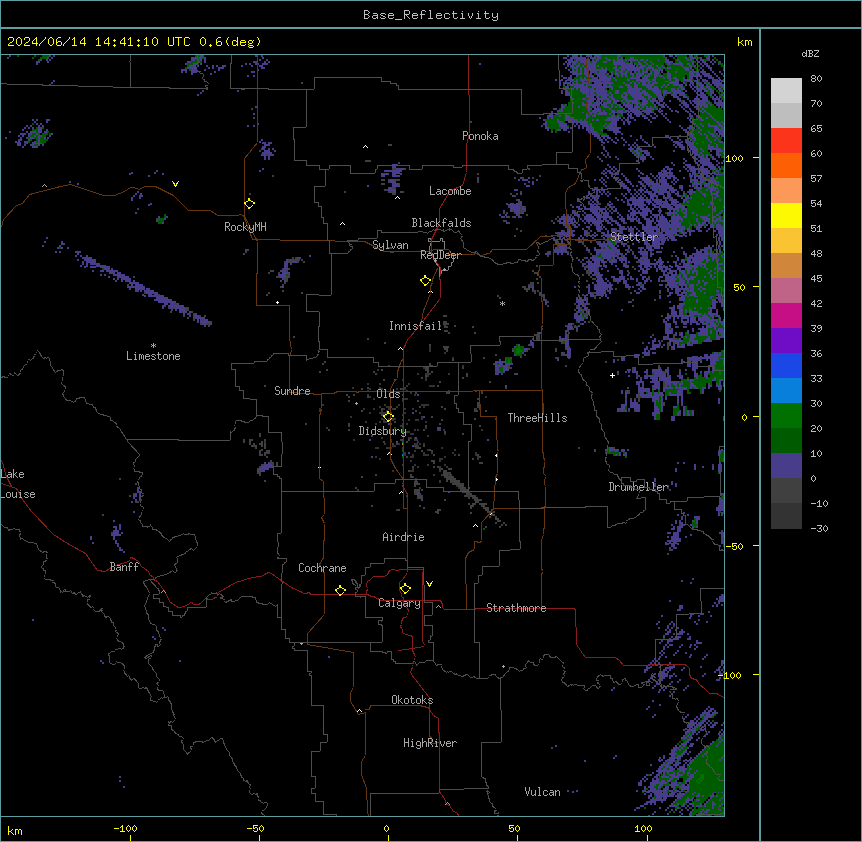Click the Drumheller label
The width and height of the screenshot is (862, 842).
(638, 487)
